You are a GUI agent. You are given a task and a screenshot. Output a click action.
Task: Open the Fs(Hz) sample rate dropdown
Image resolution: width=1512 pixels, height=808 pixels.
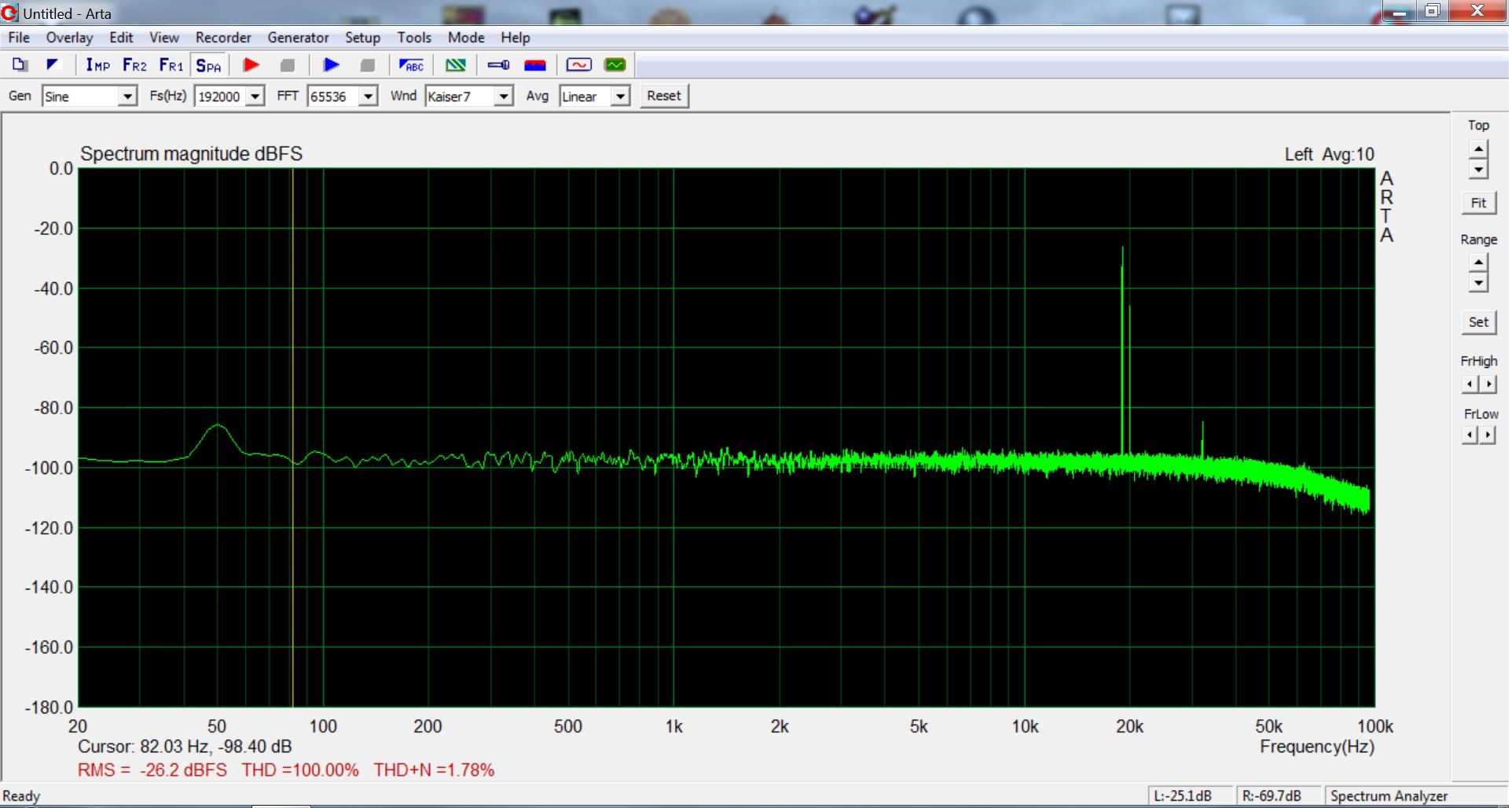point(255,97)
